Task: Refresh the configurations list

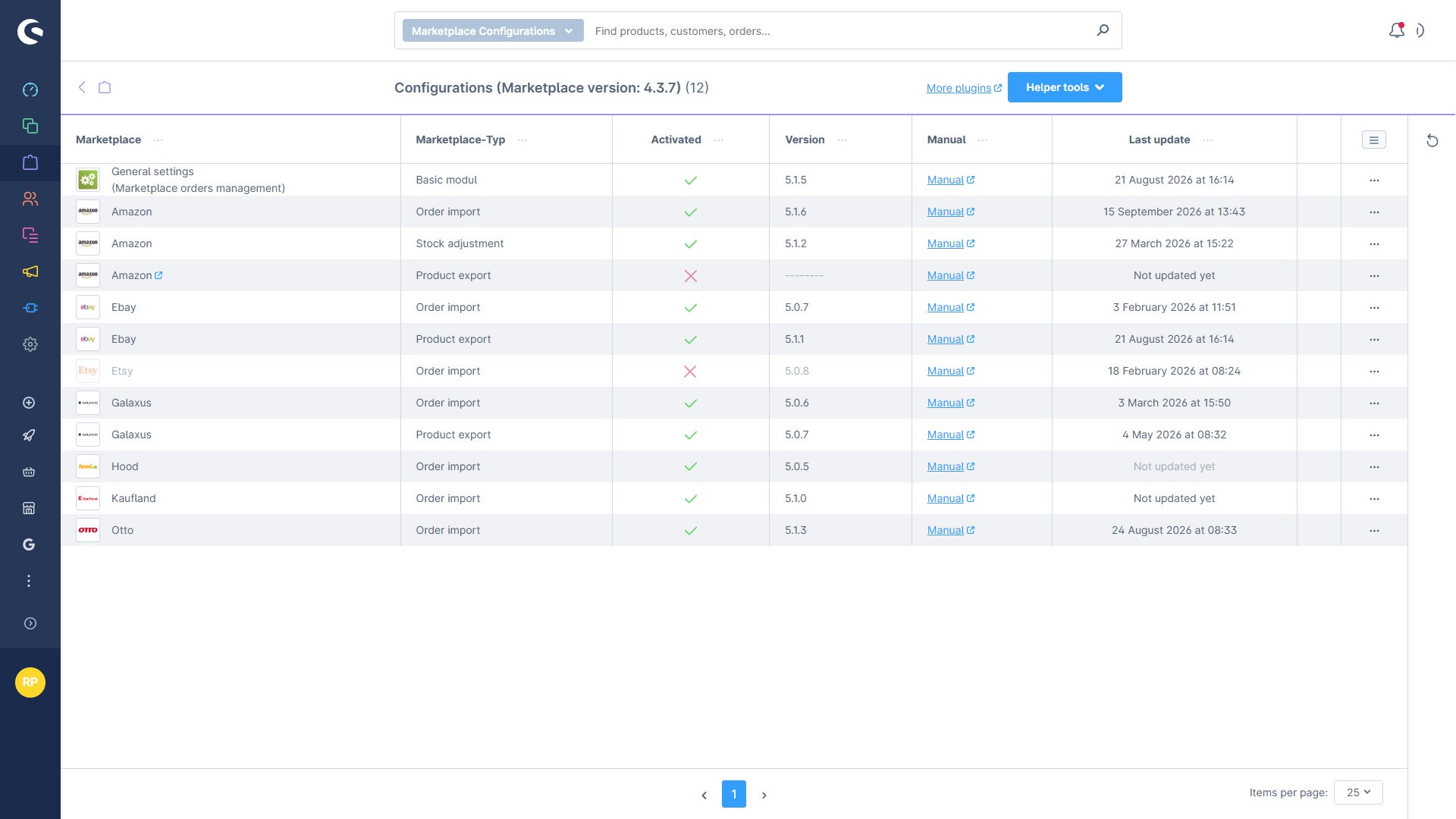Action: click(x=1432, y=140)
